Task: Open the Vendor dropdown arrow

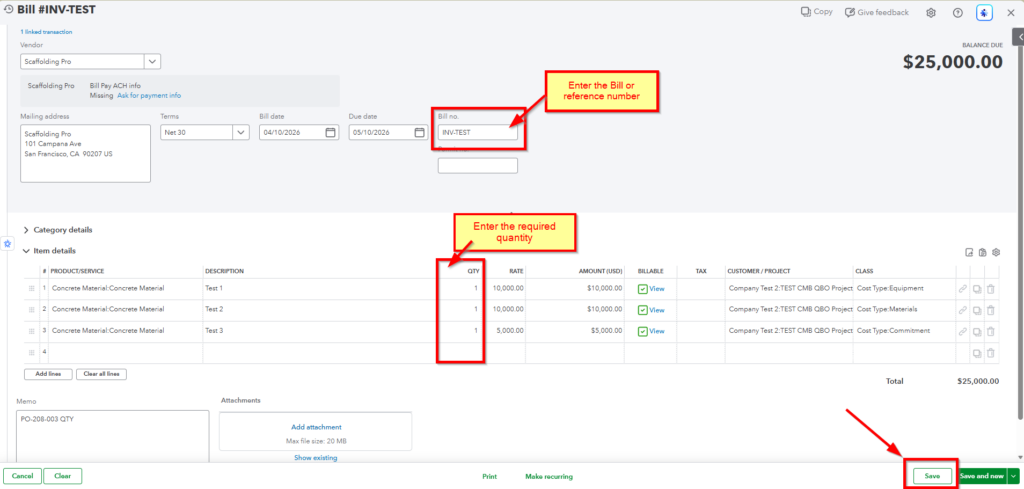Action: (x=152, y=62)
